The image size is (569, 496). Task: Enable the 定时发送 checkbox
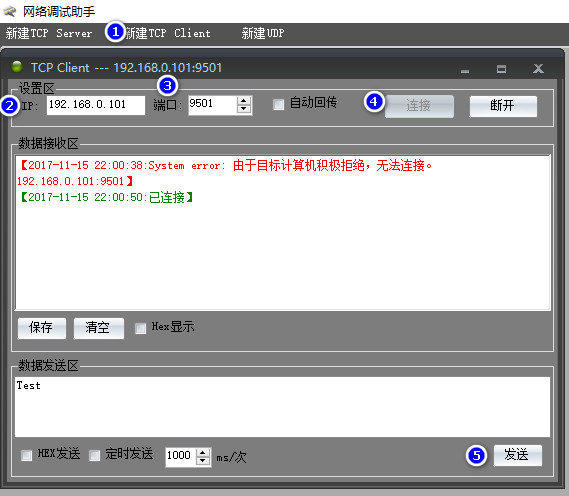[x=94, y=455]
